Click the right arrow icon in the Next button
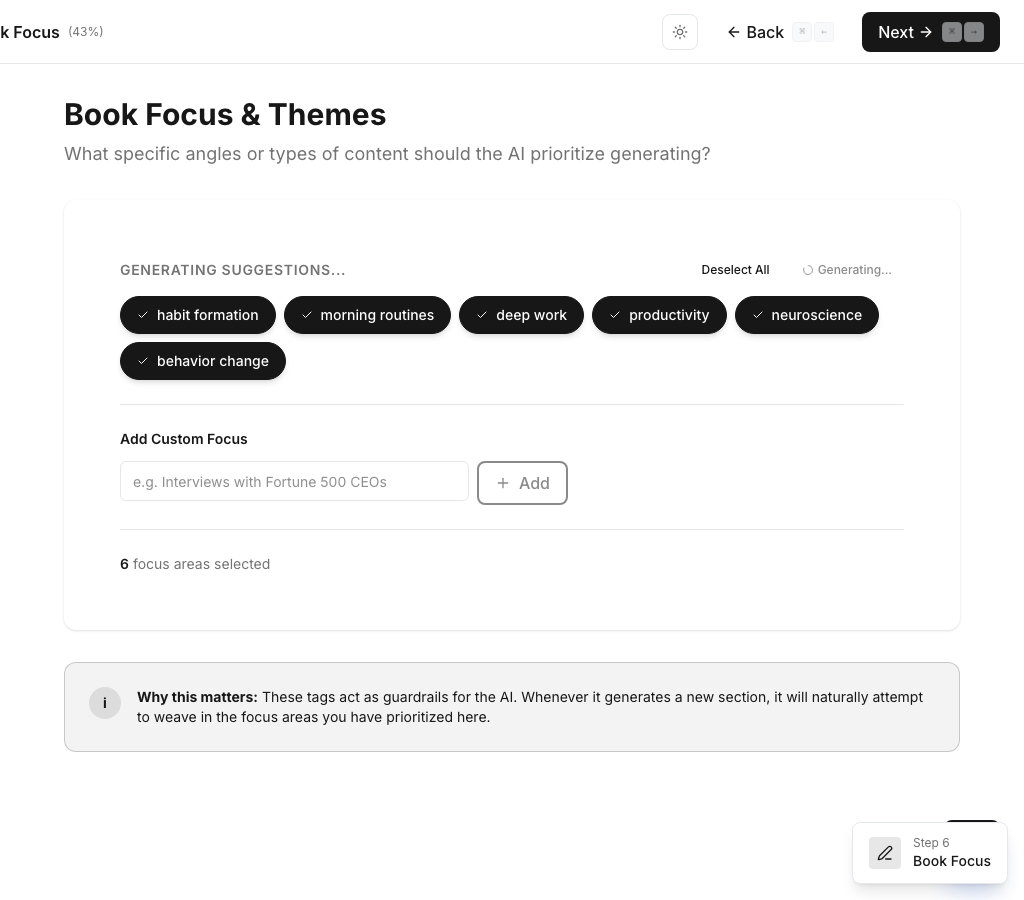Viewport: 1024px width, 900px height. [x=925, y=32]
